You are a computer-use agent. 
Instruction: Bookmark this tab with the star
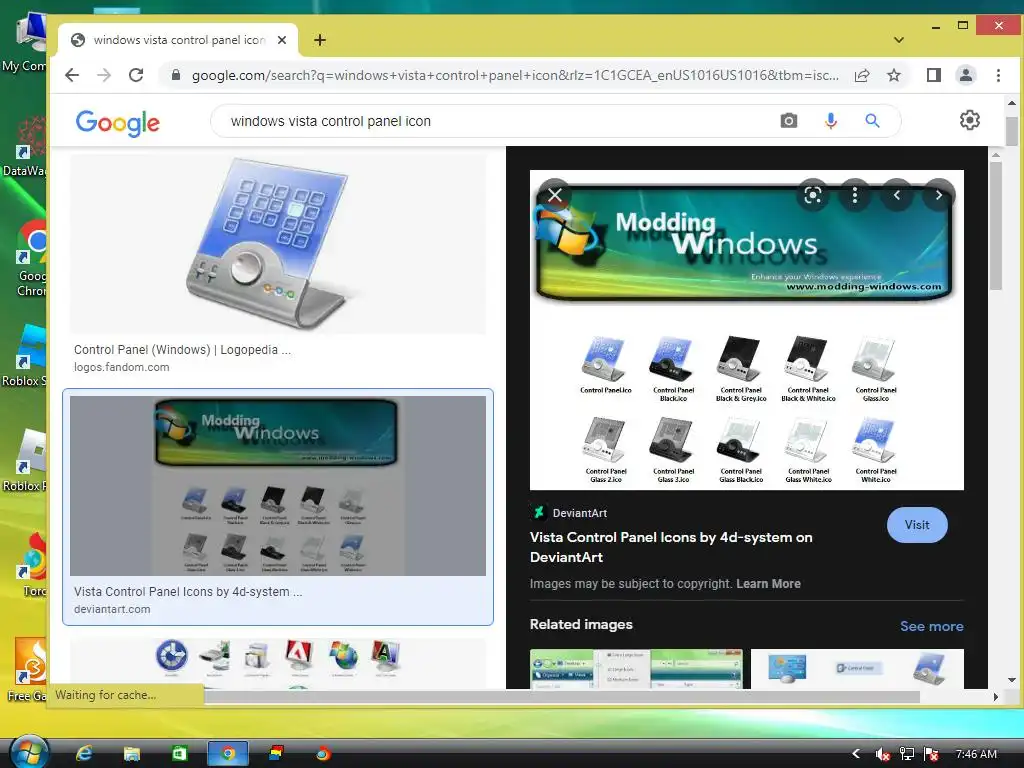click(x=894, y=75)
